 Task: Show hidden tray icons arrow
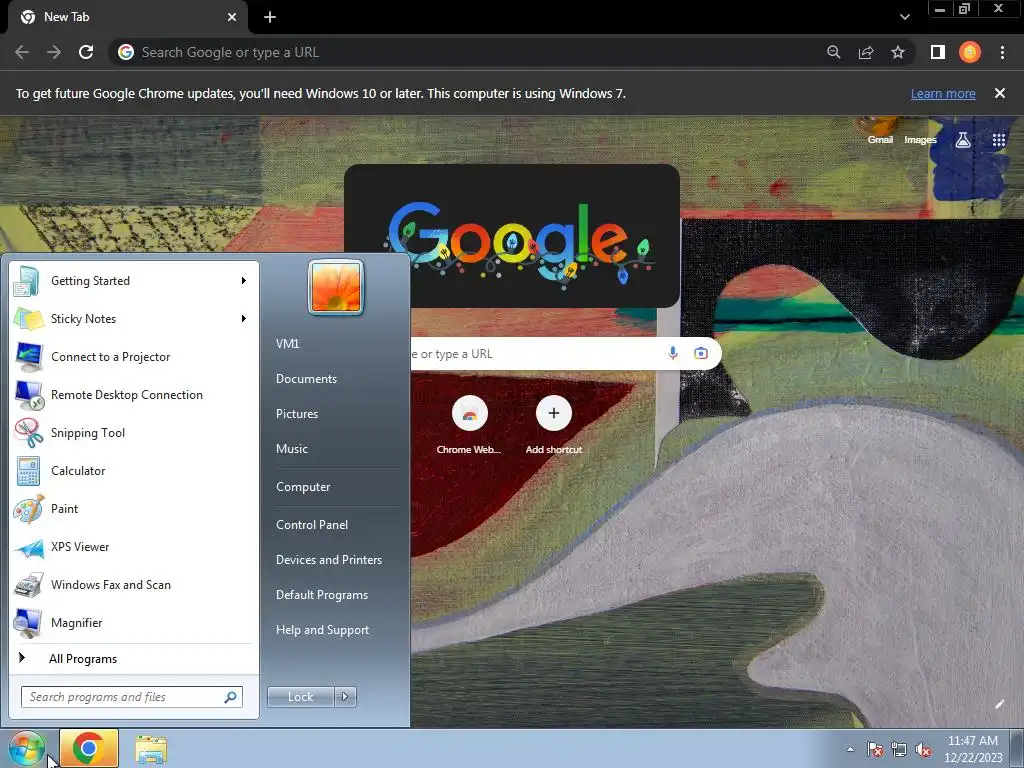[850, 749]
